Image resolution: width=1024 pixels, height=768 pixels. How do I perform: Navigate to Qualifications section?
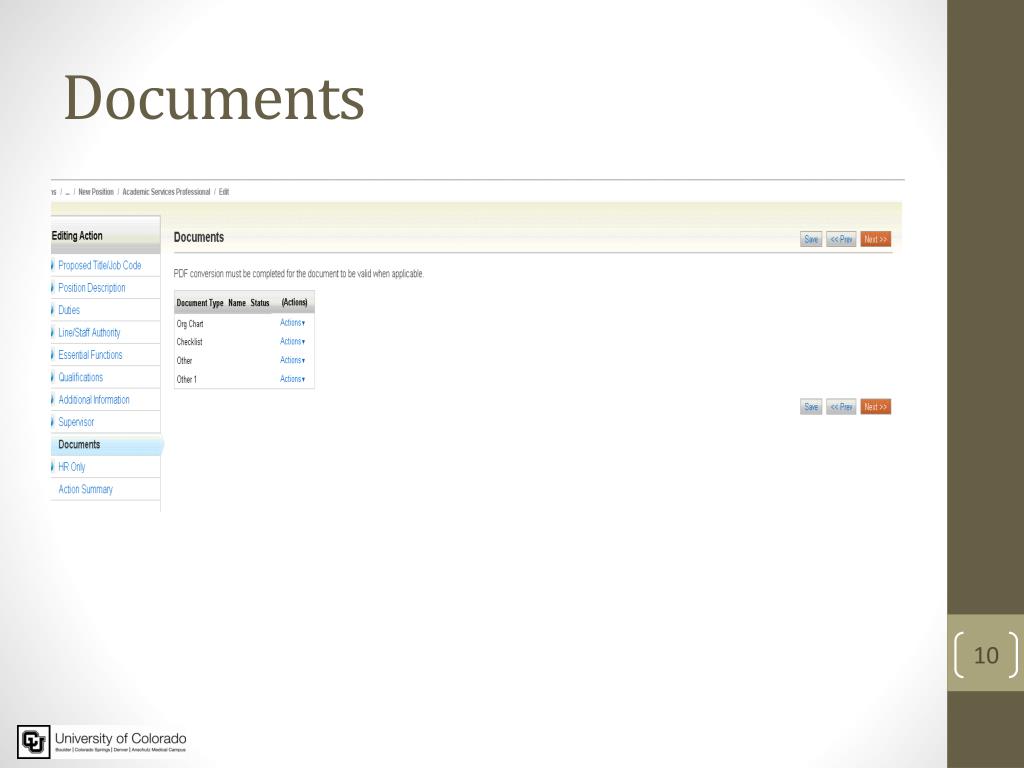[x=80, y=377]
